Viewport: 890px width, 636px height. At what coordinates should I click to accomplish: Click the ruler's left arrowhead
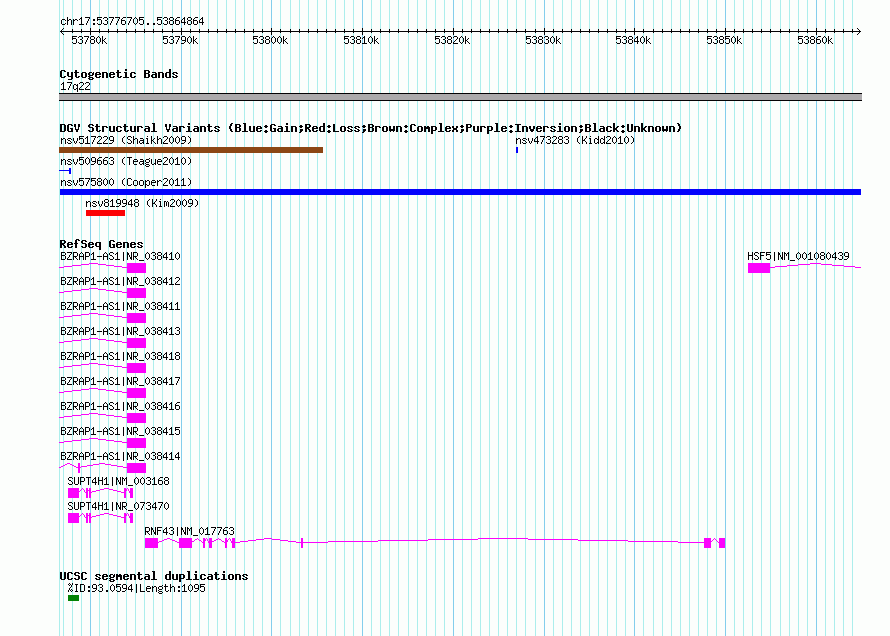tap(62, 31)
